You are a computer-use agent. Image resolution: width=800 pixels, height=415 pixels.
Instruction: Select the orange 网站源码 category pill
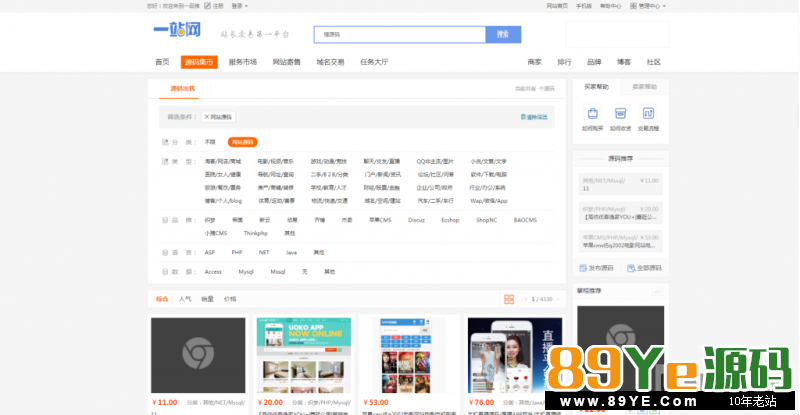point(242,142)
